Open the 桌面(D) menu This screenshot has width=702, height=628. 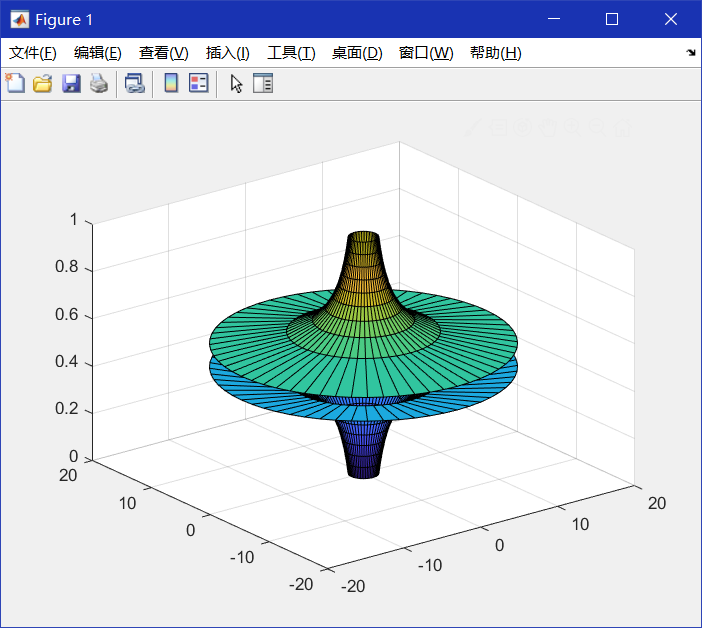[x=357, y=53]
